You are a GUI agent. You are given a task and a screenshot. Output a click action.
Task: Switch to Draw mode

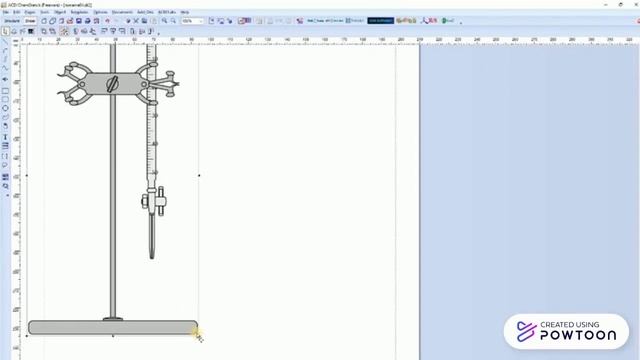click(x=30, y=21)
